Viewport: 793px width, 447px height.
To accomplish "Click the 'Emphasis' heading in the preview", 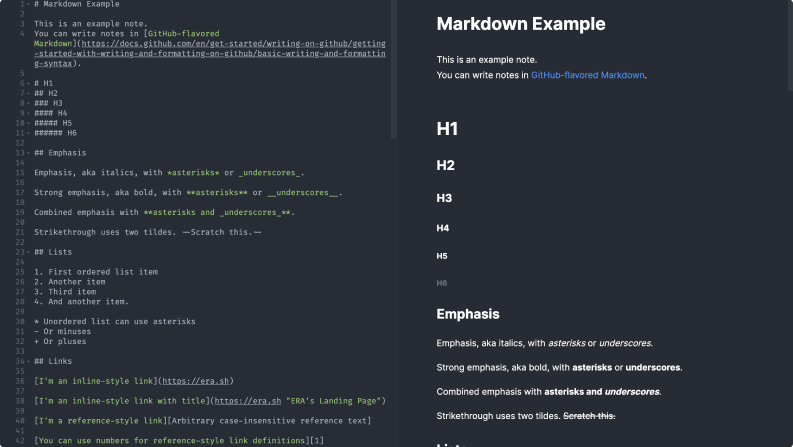I will click(467, 314).
